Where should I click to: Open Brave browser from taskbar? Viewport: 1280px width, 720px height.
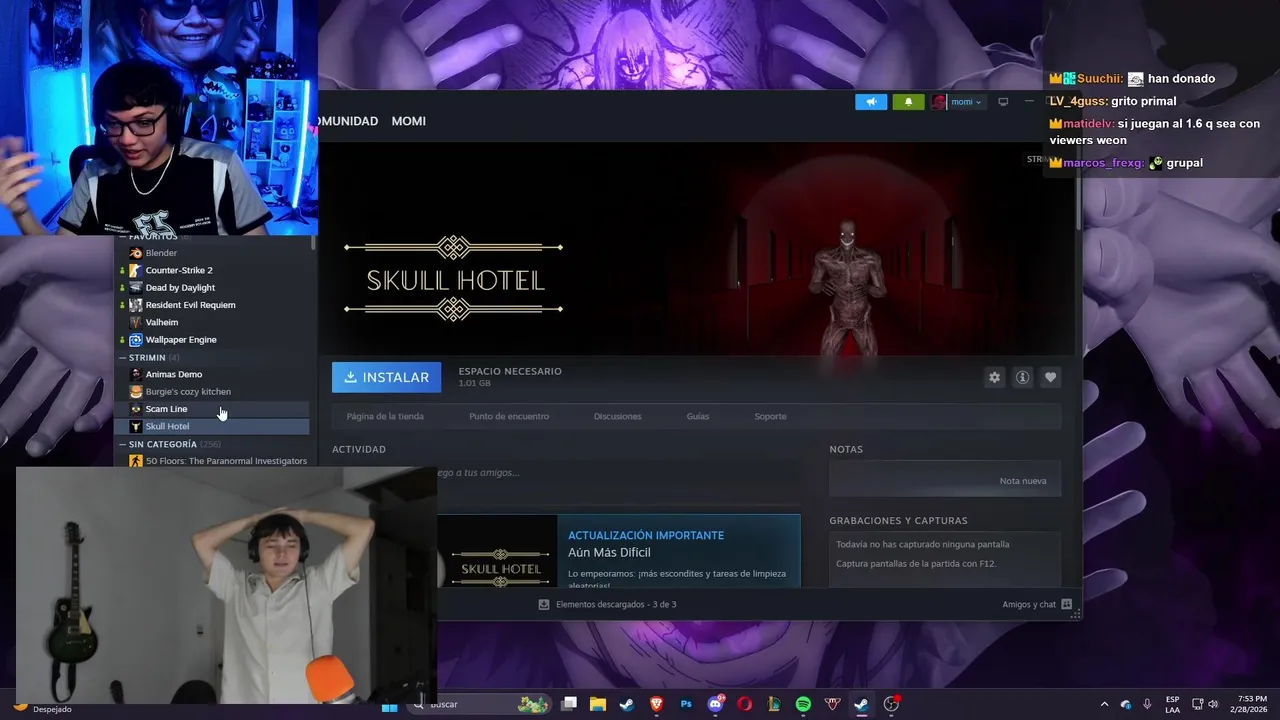click(x=657, y=705)
